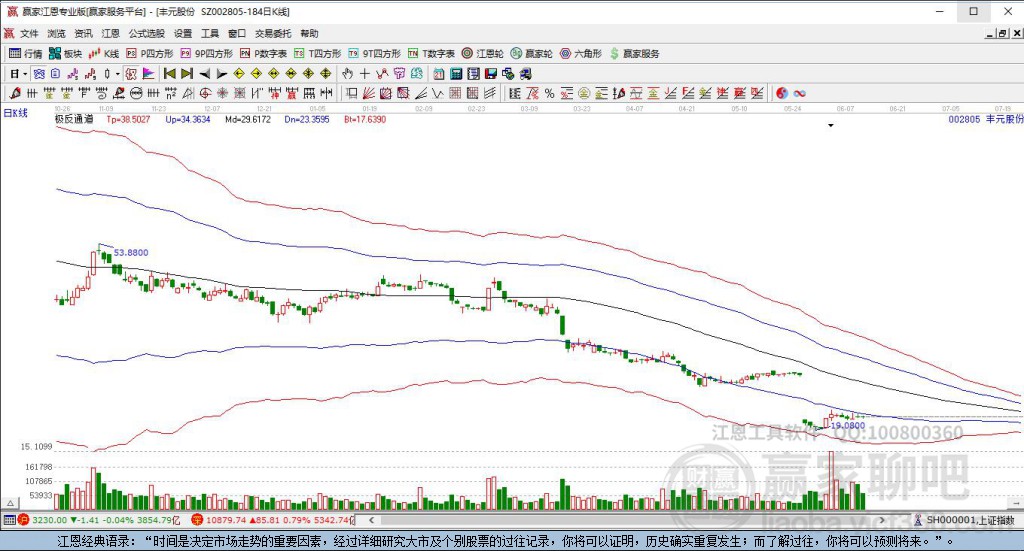Open the 行情 market quotes view

25,54
